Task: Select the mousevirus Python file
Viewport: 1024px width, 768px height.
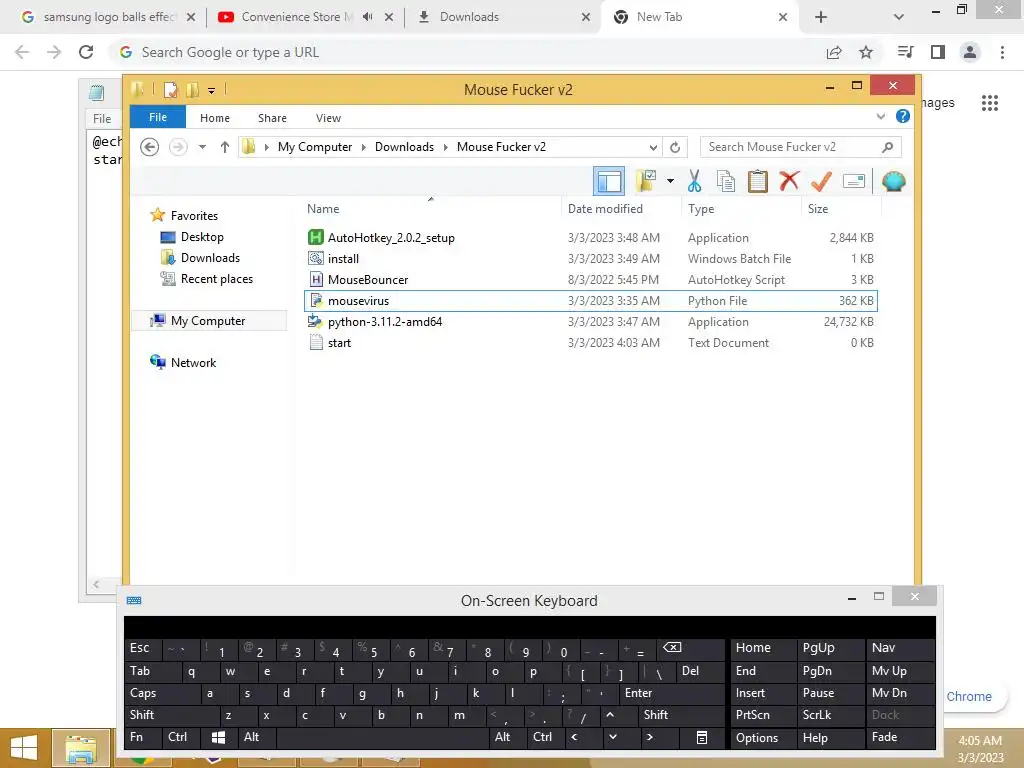Action: pos(590,300)
